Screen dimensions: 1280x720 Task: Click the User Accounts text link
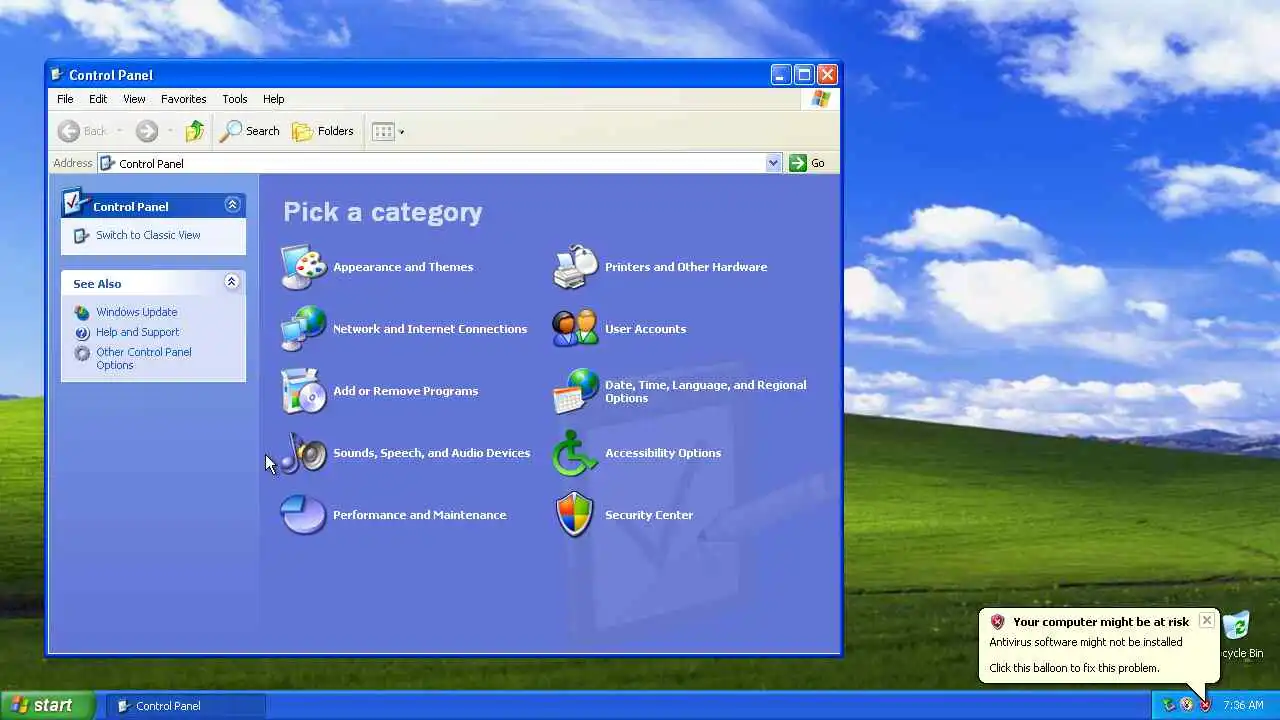pos(645,329)
